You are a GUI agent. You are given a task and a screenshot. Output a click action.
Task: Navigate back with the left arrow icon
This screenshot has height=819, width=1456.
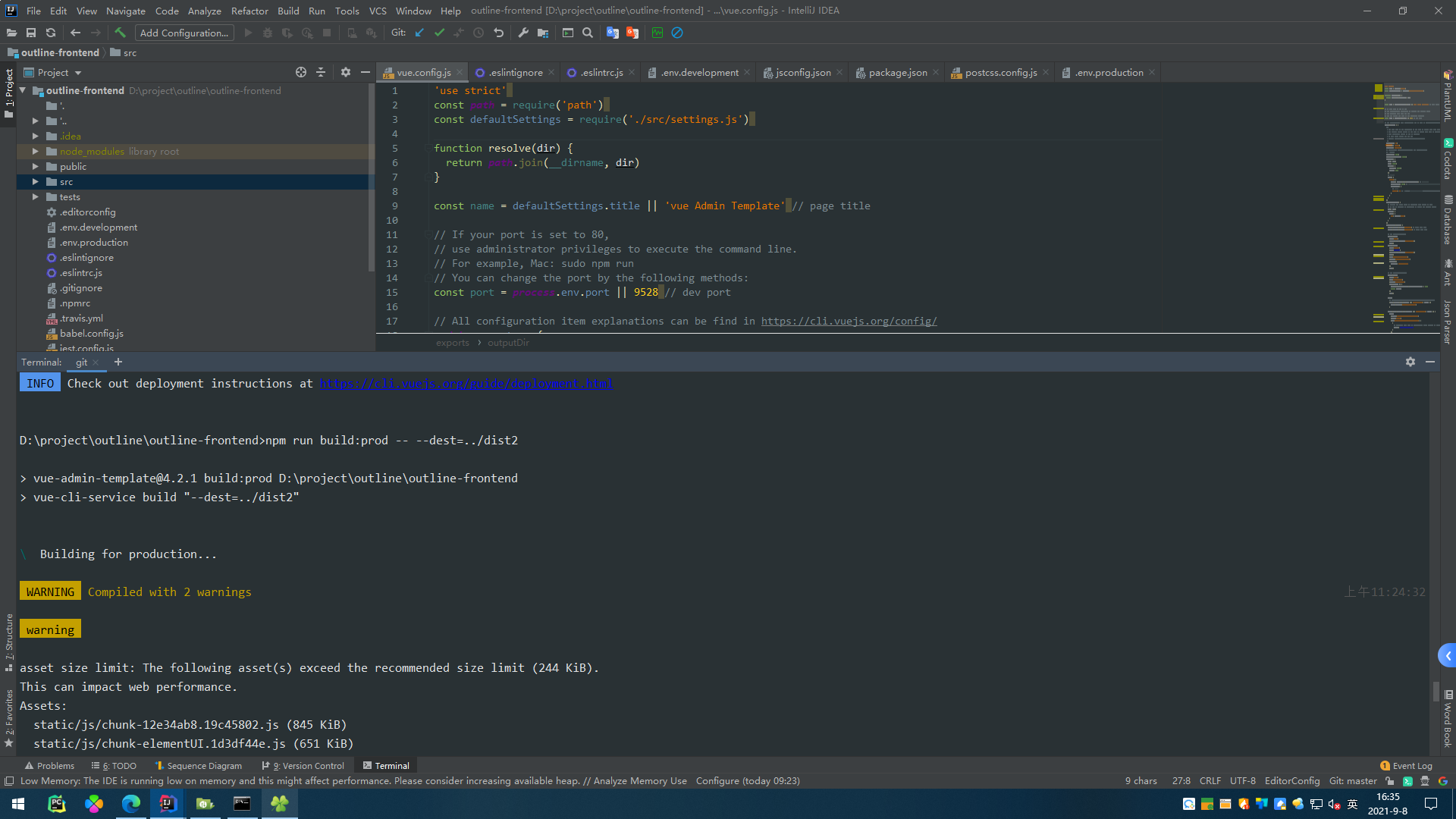tap(75, 33)
